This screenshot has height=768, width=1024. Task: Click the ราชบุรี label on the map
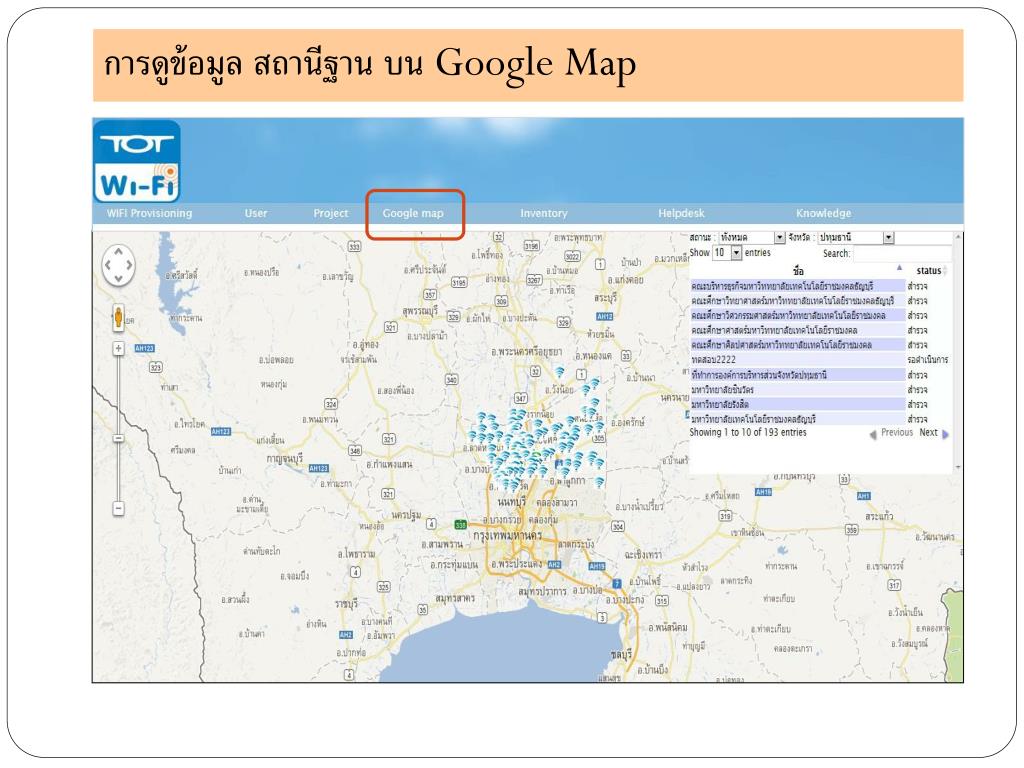(346, 604)
